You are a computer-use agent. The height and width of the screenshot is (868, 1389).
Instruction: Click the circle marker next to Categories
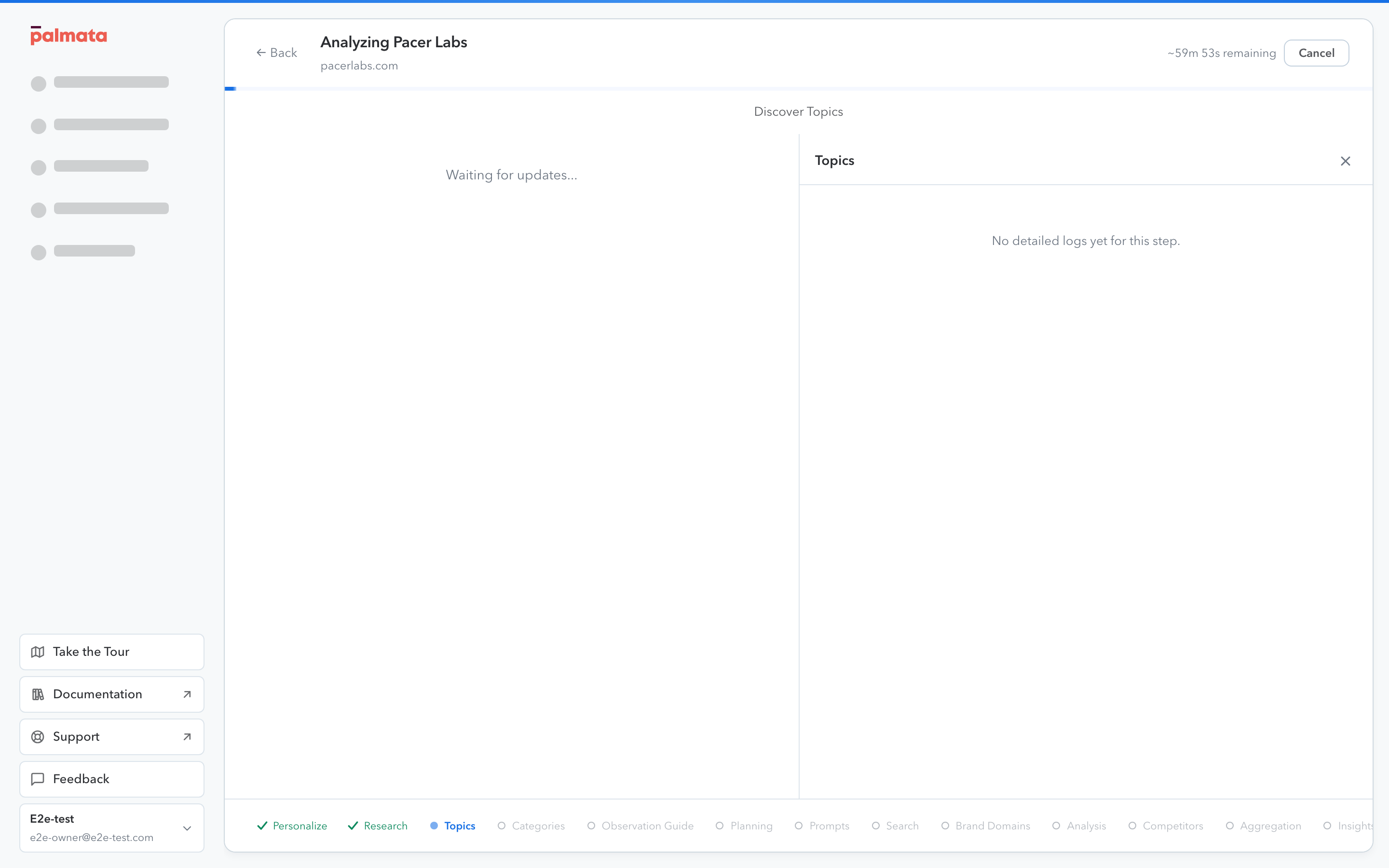(x=502, y=826)
